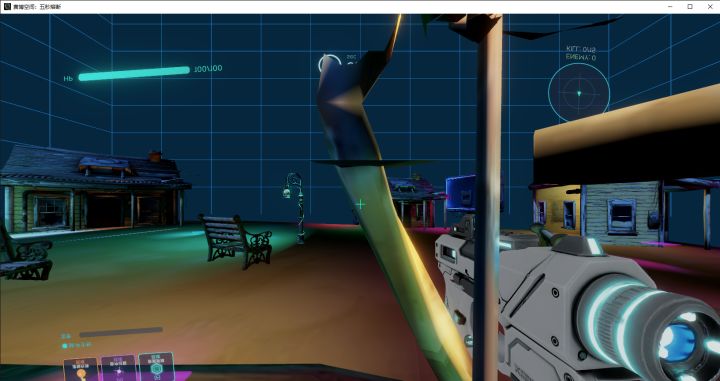This screenshot has height=381, width=720.
Task: Click the KILL counter text above radar
Action: (x=581, y=49)
